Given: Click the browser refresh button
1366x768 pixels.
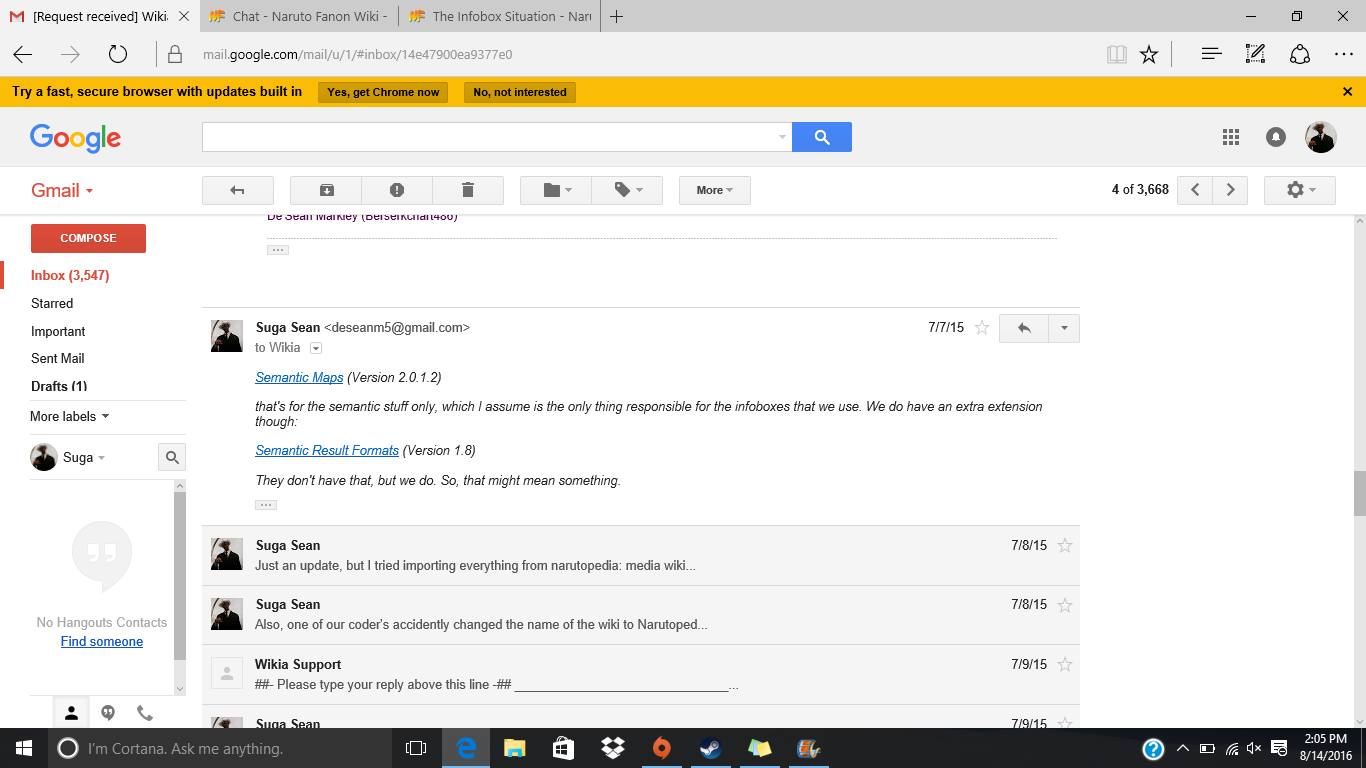Looking at the screenshot, I should [118, 54].
